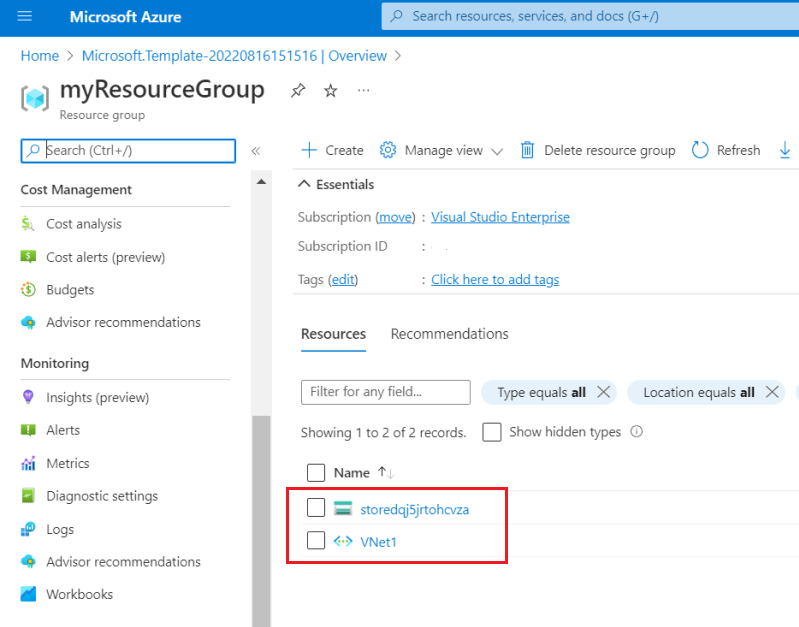
Task: Switch to the Recommendations tab
Action: 449,334
